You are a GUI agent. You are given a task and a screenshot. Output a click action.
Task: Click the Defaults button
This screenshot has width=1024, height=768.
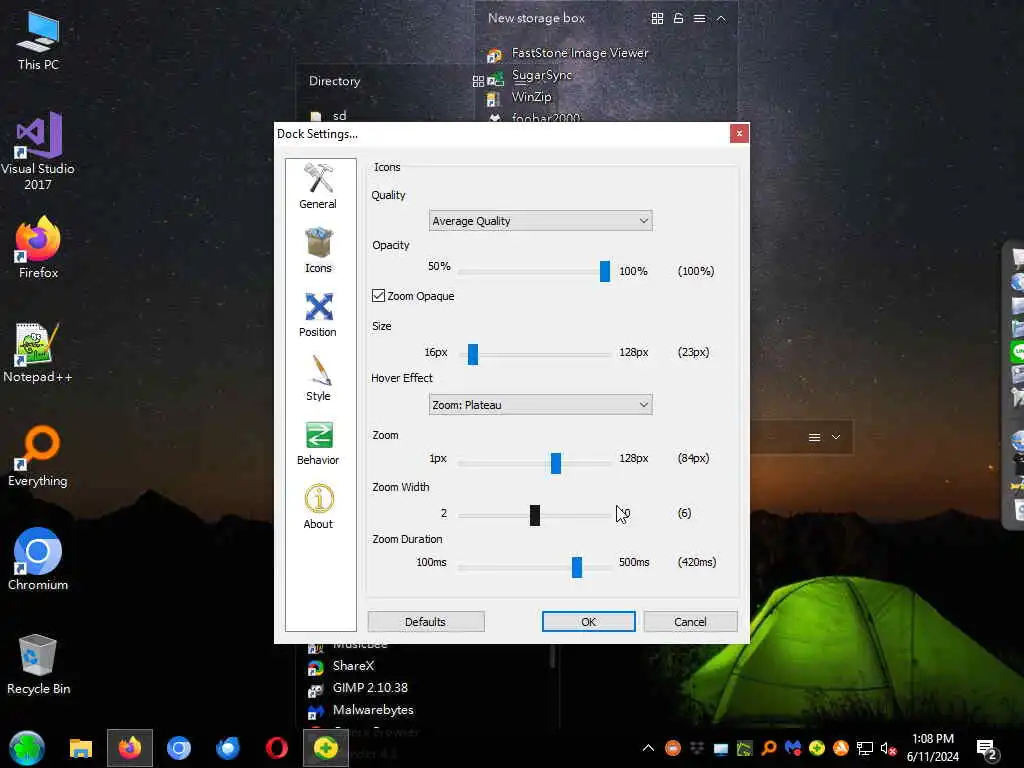[x=426, y=622]
